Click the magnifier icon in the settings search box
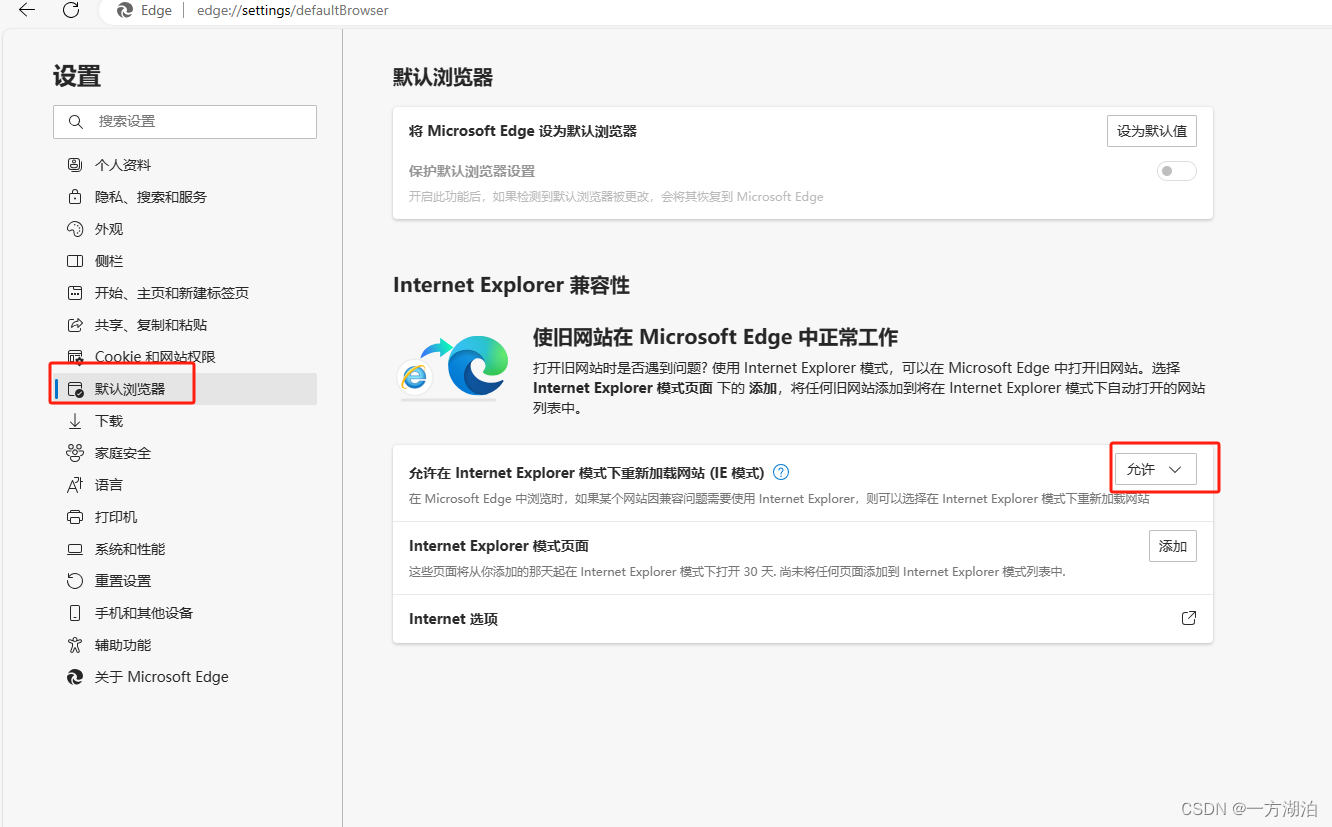 click(76, 121)
